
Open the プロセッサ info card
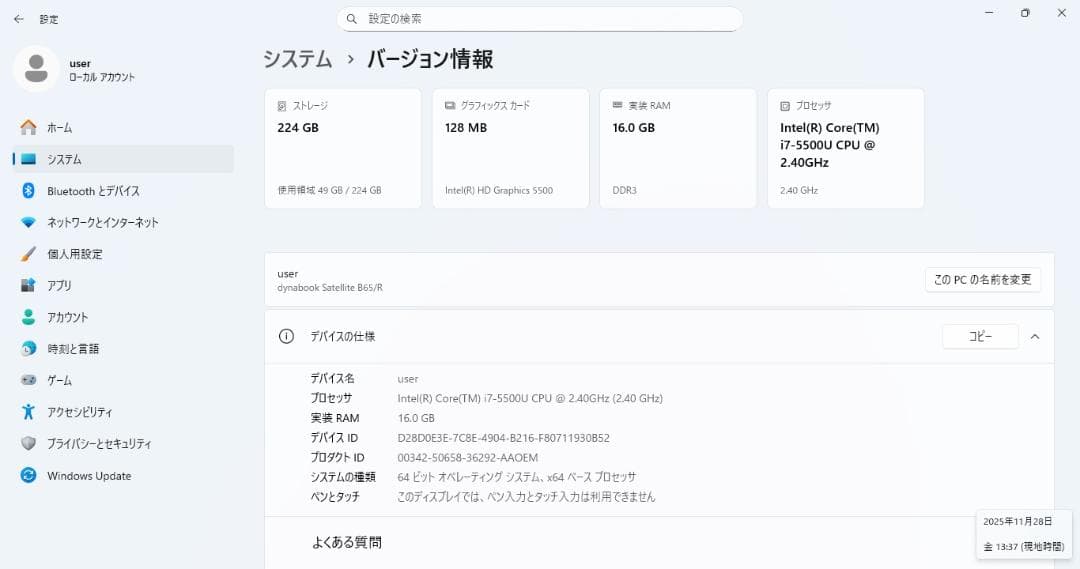pyautogui.click(x=846, y=148)
